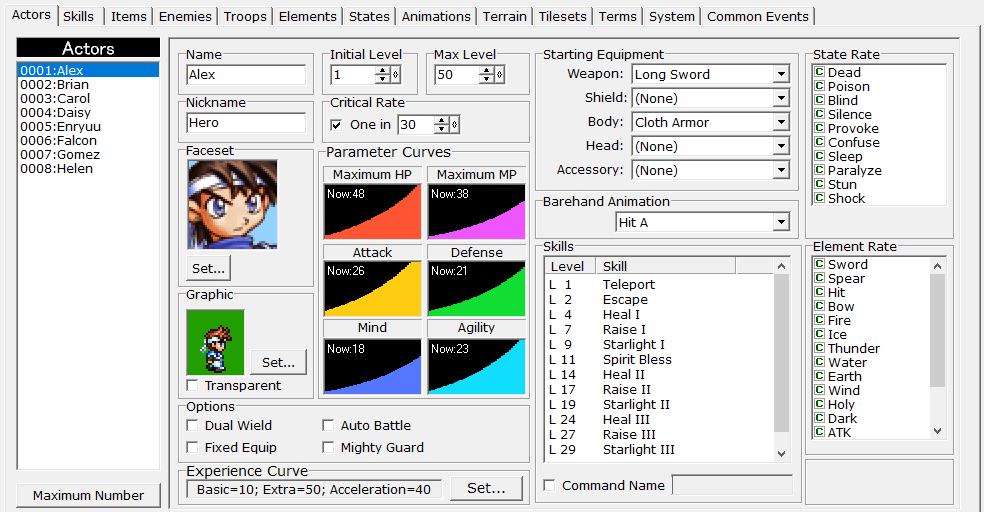The height and width of the screenshot is (512, 984).
Task: Enable the Dual Wield option
Action: (x=193, y=425)
